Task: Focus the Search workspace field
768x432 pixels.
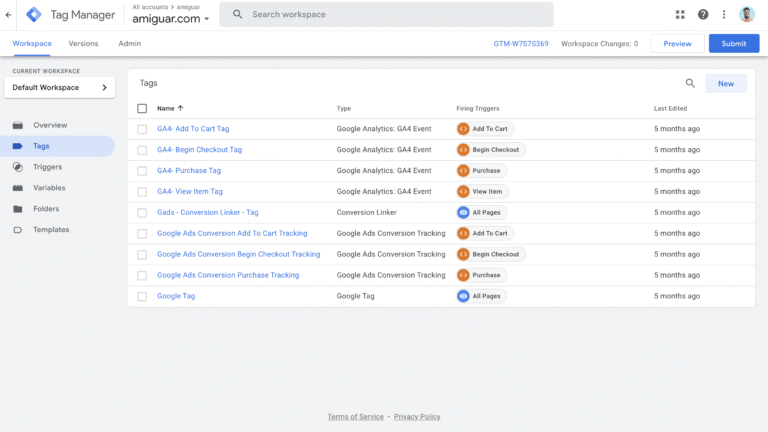Action: (395, 15)
